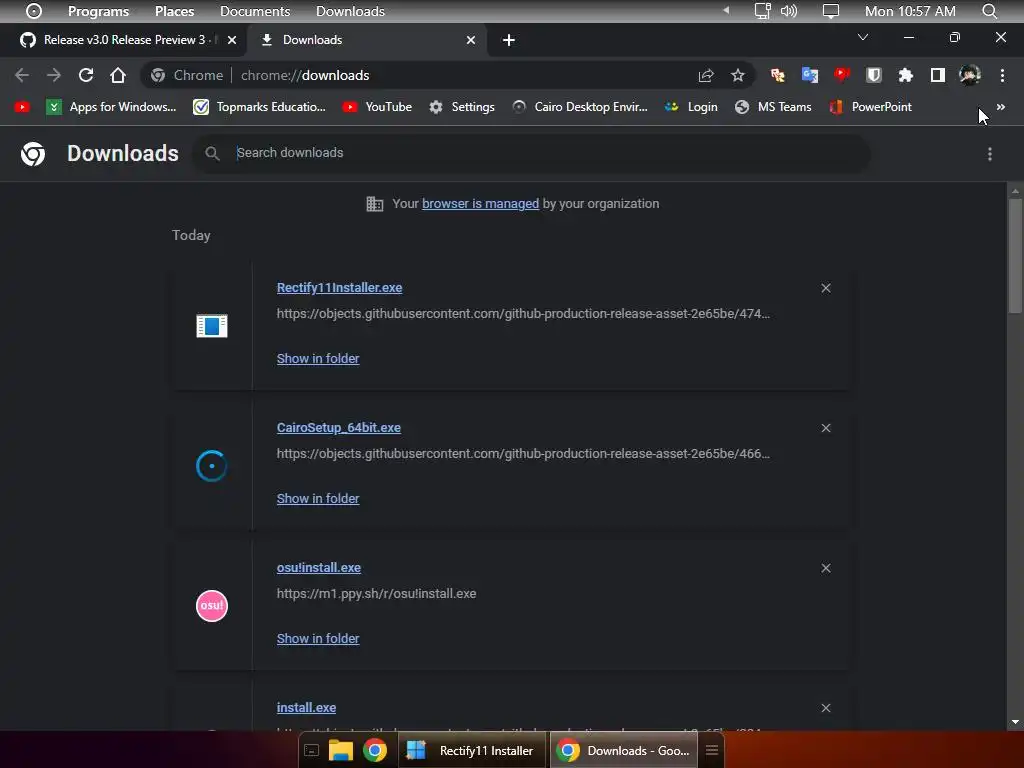Go forward with the forward arrow
Screen dimensions: 1024x768
54,75
